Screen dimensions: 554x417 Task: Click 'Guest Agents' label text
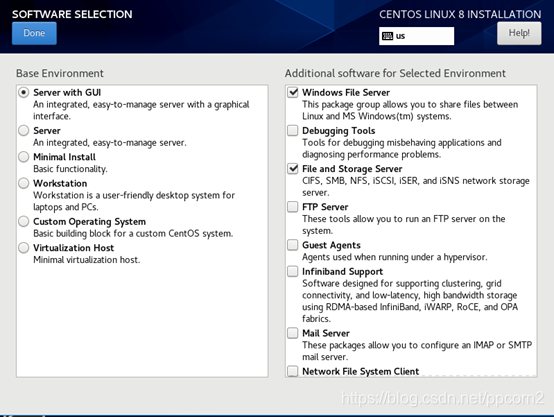(x=331, y=245)
